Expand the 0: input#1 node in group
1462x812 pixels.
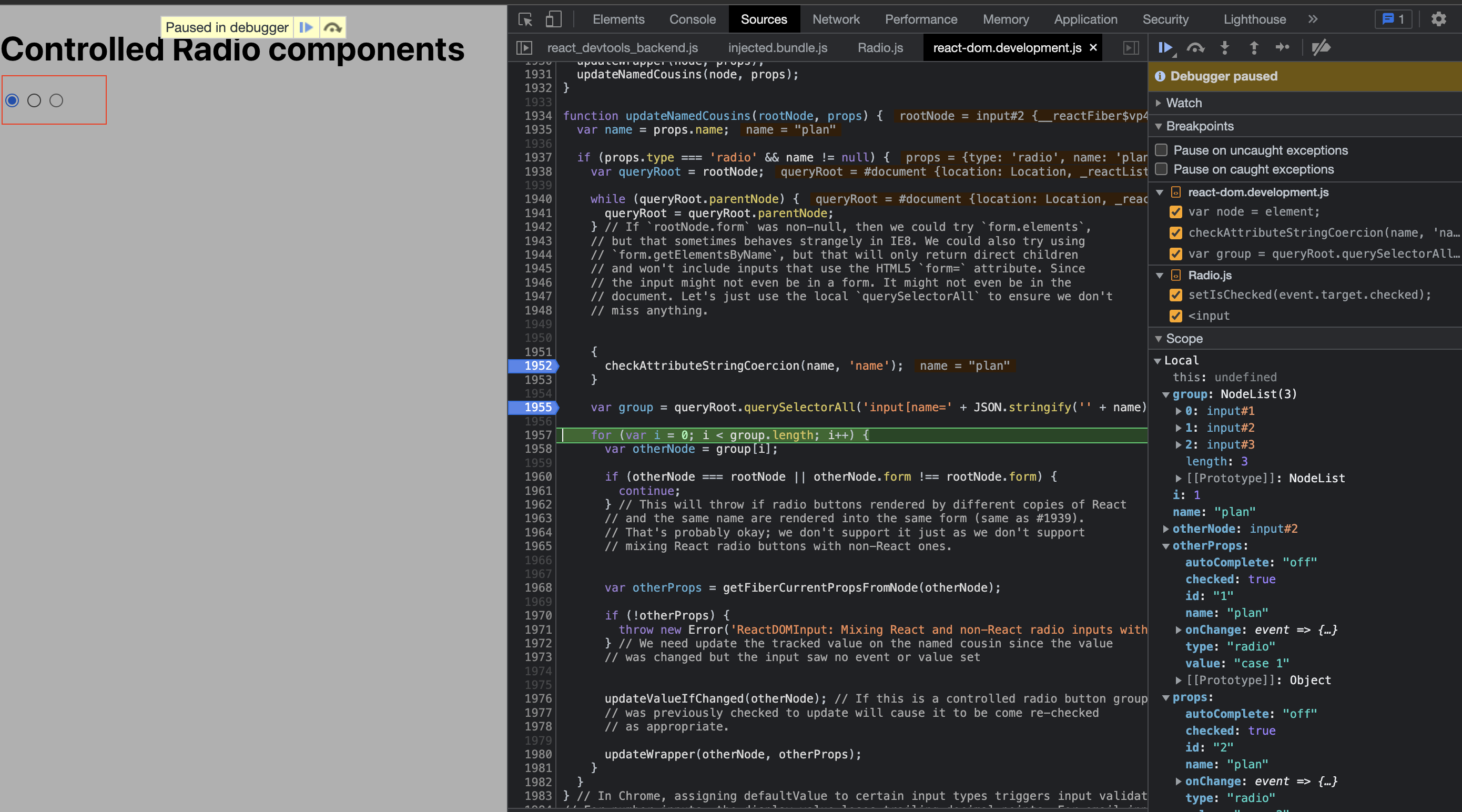[1179, 411]
